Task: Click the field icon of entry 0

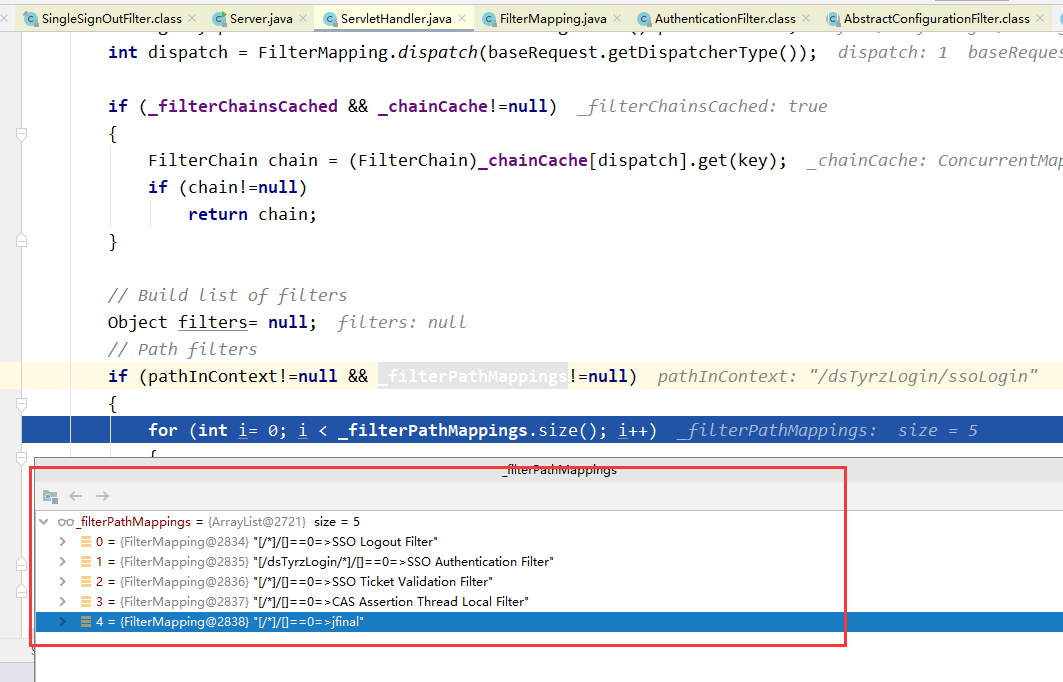Action: tap(85, 542)
